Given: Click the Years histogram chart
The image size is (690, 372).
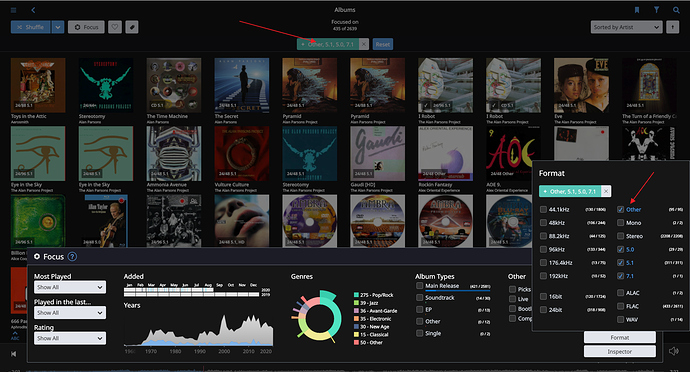Looking at the screenshot, I should (x=198, y=330).
